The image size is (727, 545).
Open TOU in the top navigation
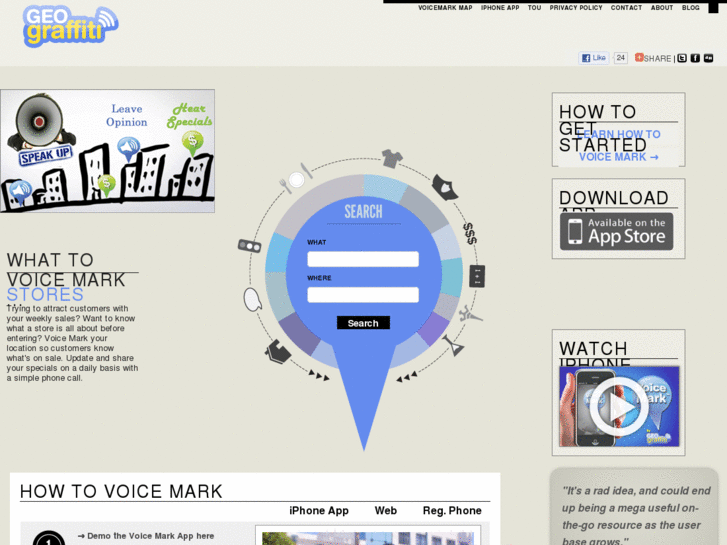534,8
